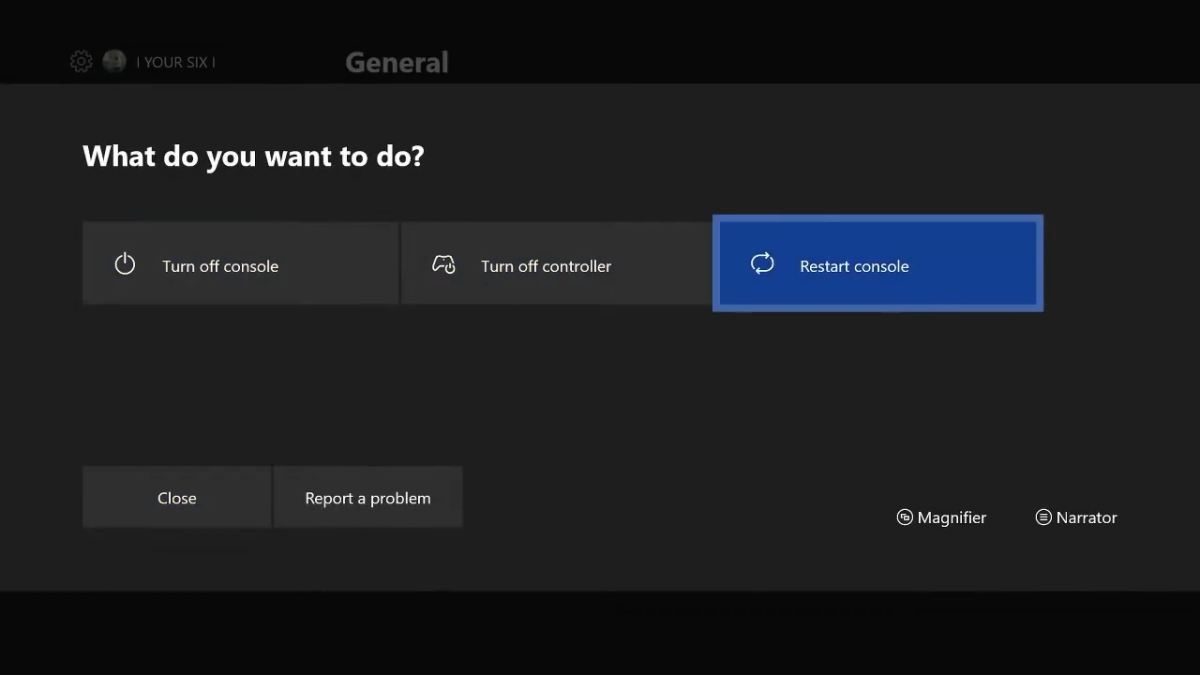Enable the Magnifier accessibility feature

940,517
